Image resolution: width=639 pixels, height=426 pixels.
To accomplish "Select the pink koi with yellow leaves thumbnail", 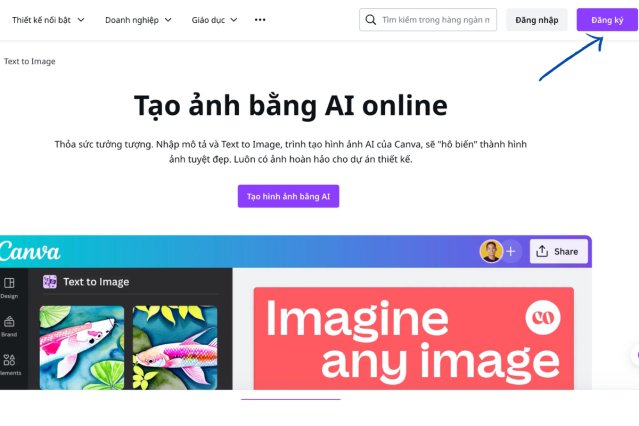I will coord(175,347).
